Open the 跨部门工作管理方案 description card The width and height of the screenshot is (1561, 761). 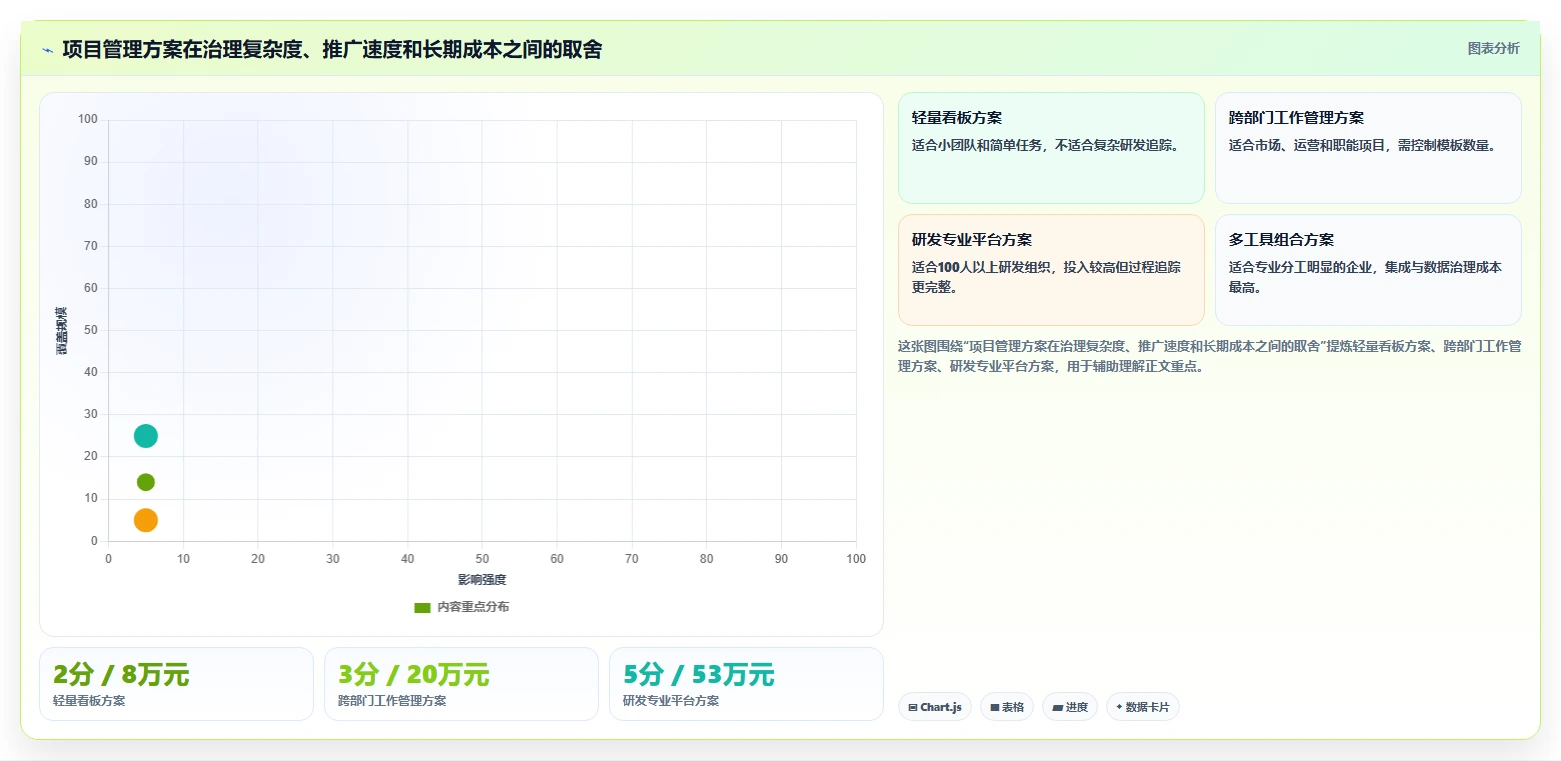(1368, 148)
